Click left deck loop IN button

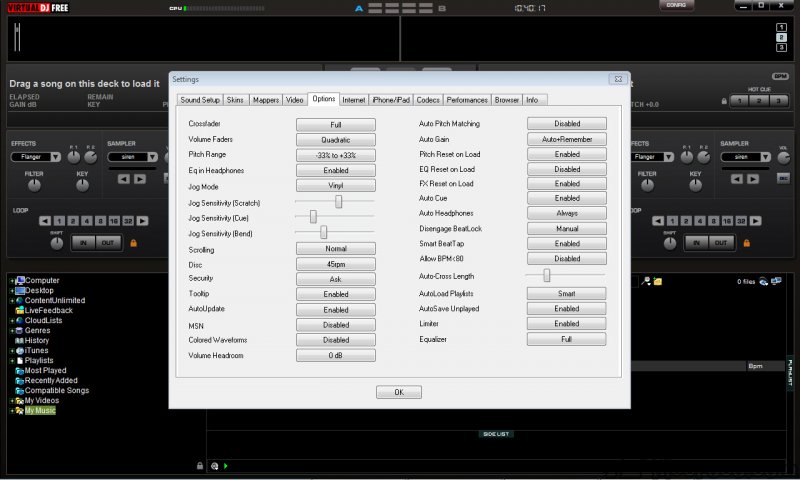click(x=83, y=243)
